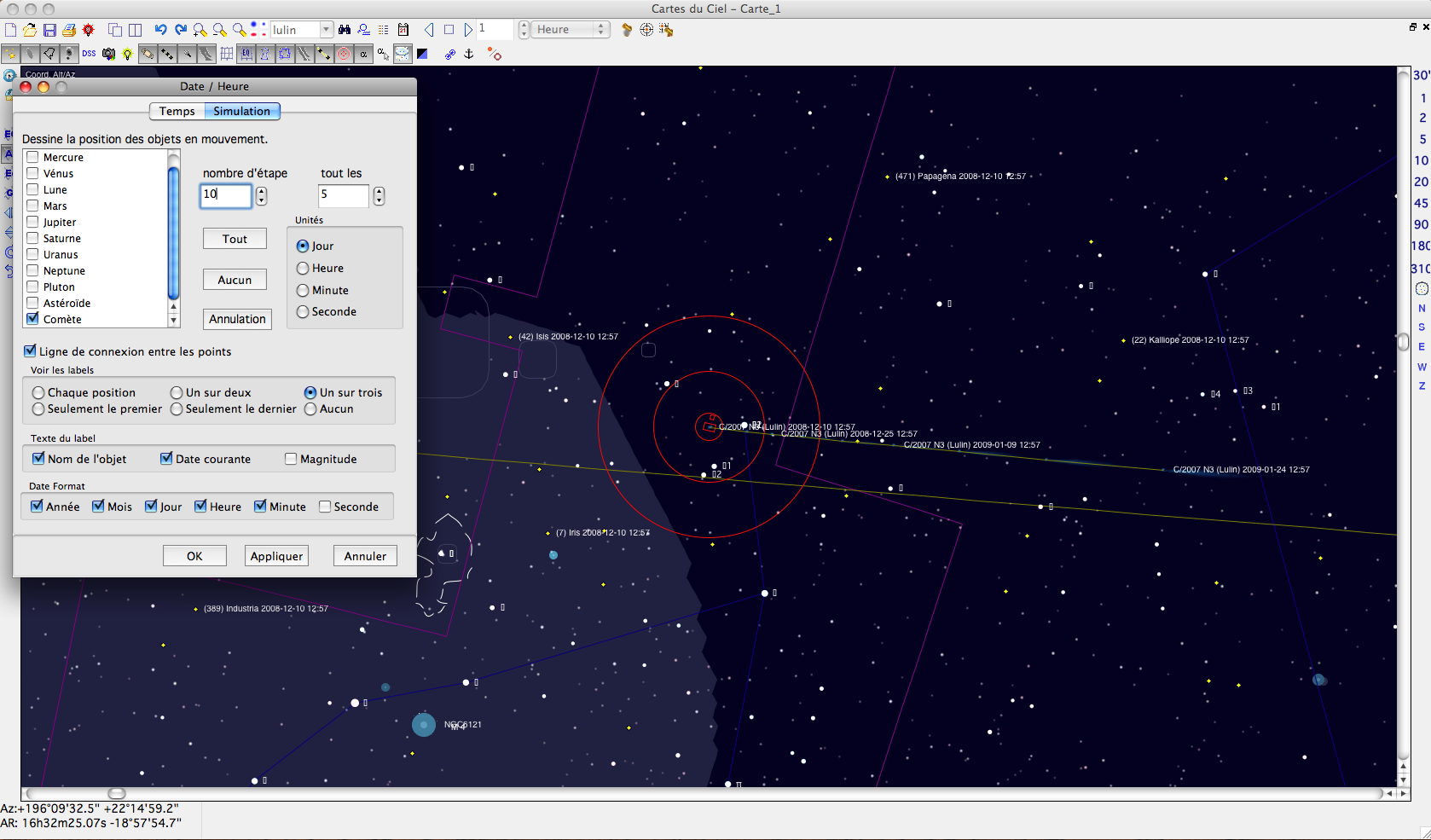The image size is (1431, 840).
Task: Toggle the coordinate grid icon
Action: pos(226,54)
